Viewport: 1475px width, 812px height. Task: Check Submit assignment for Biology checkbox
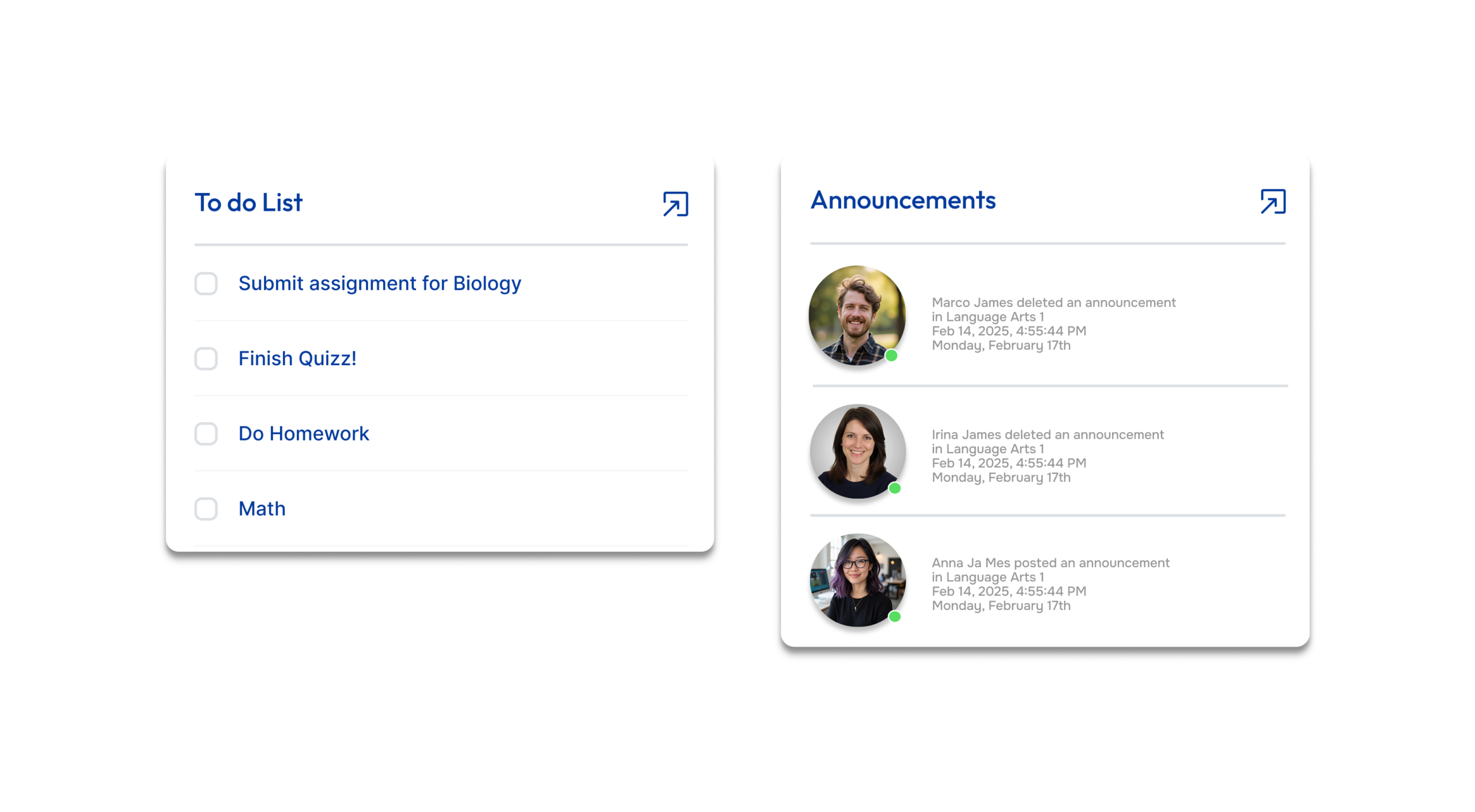(x=206, y=283)
